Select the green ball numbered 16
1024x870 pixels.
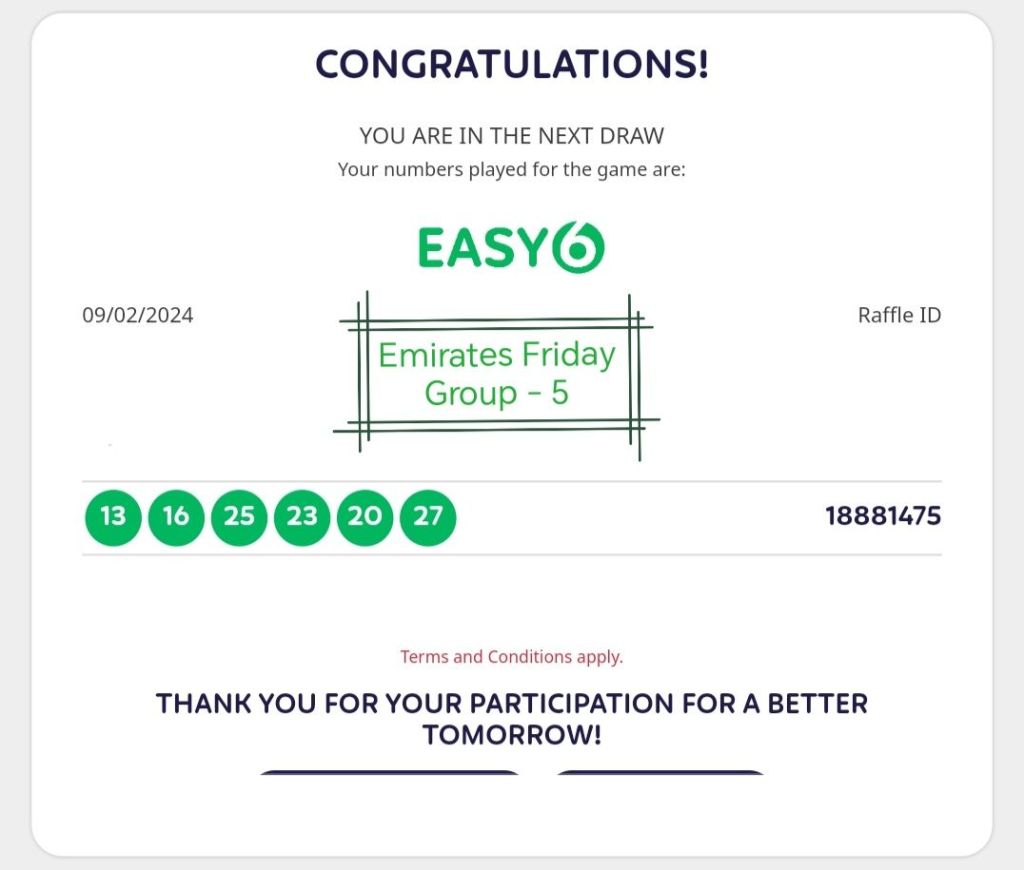point(176,517)
